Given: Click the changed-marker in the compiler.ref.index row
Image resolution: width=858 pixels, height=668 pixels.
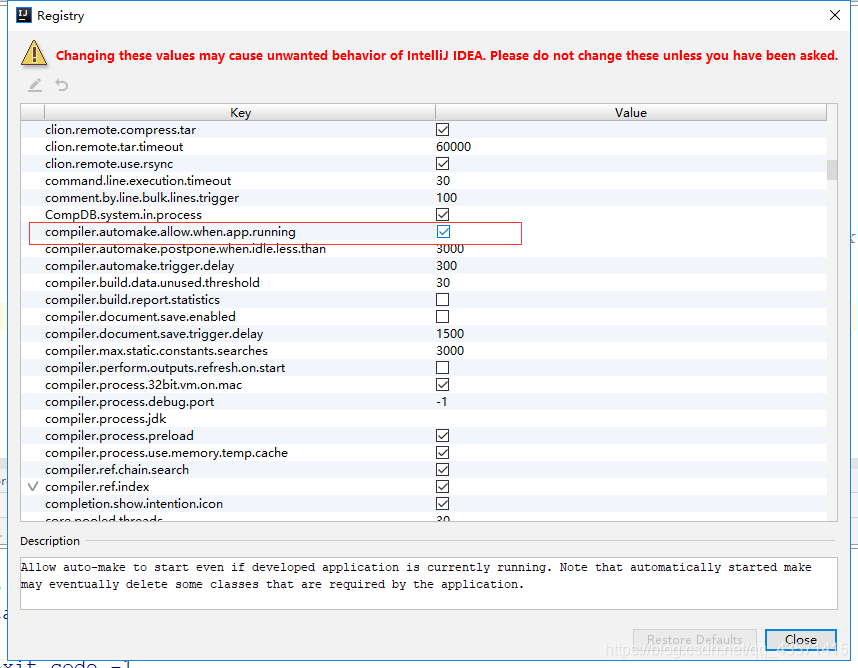Looking at the screenshot, I should pos(33,486).
